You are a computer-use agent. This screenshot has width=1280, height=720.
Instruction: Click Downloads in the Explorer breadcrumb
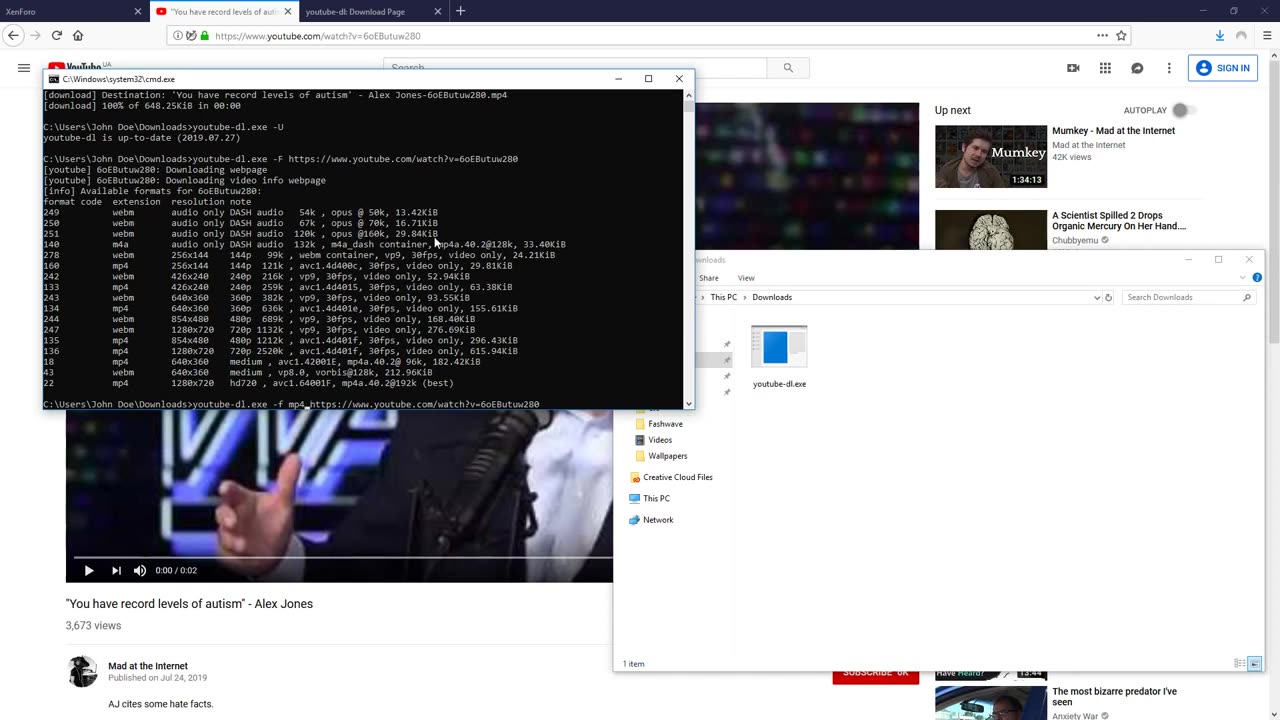point(772,297)
